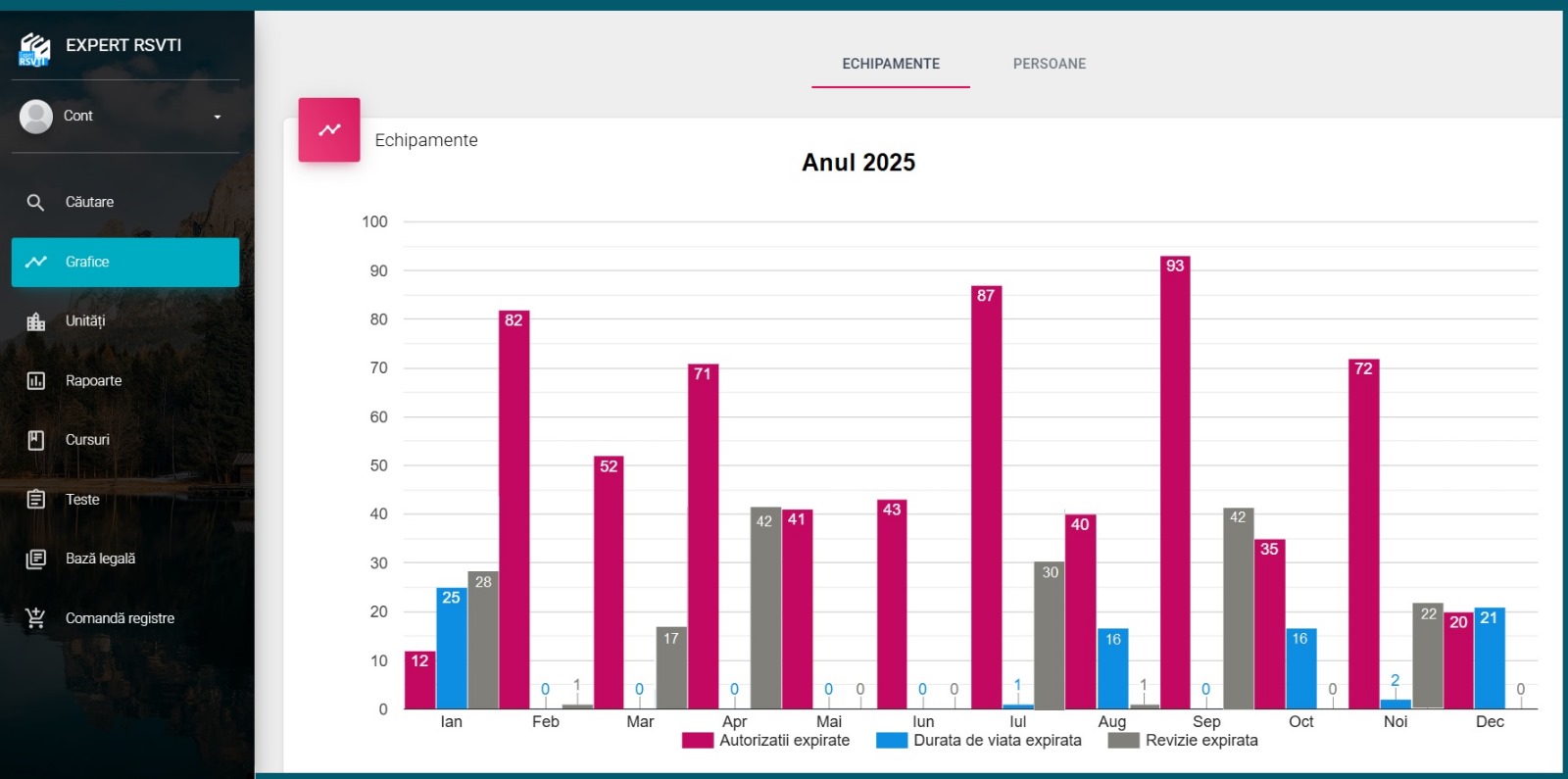Click the Rapoarte chart icon
Image resolution: width=1568 pixels, height=779 pixels.
[36, 381]
